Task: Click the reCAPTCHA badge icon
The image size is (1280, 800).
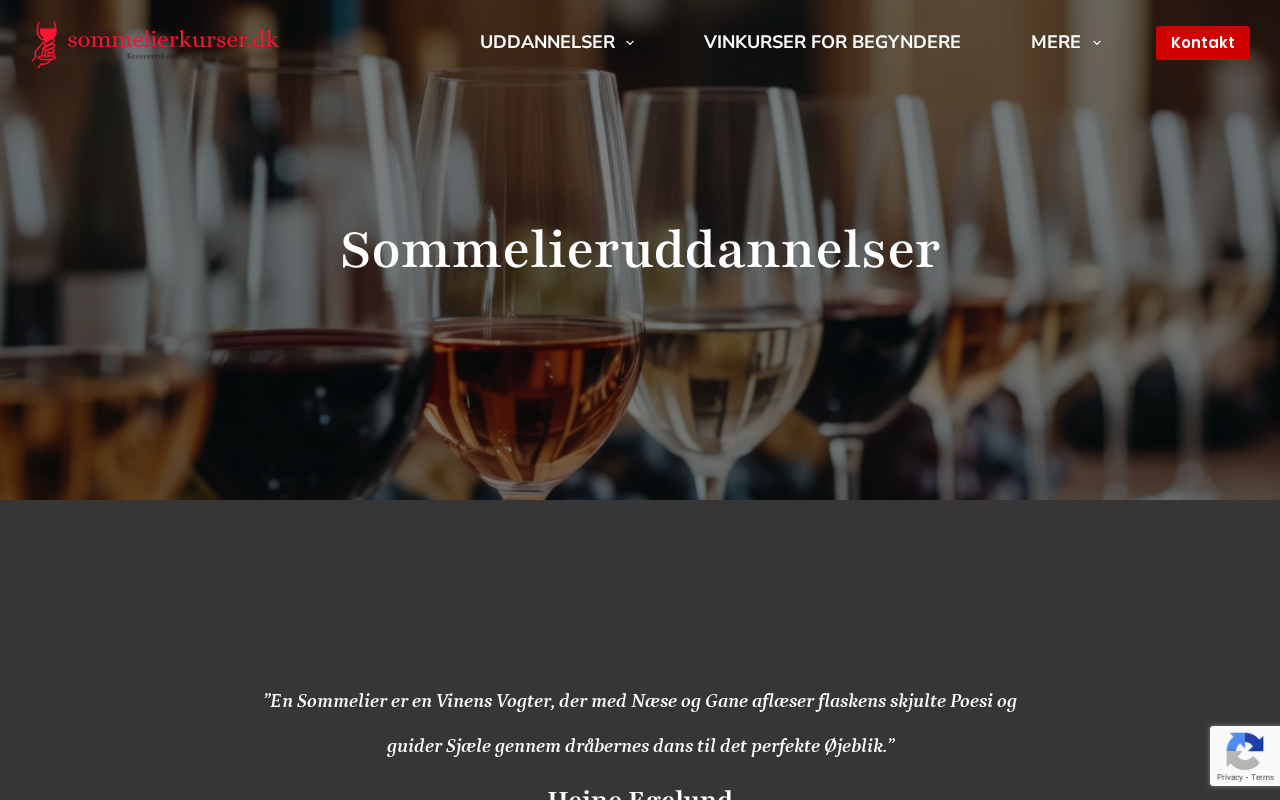Action: 1244,752
